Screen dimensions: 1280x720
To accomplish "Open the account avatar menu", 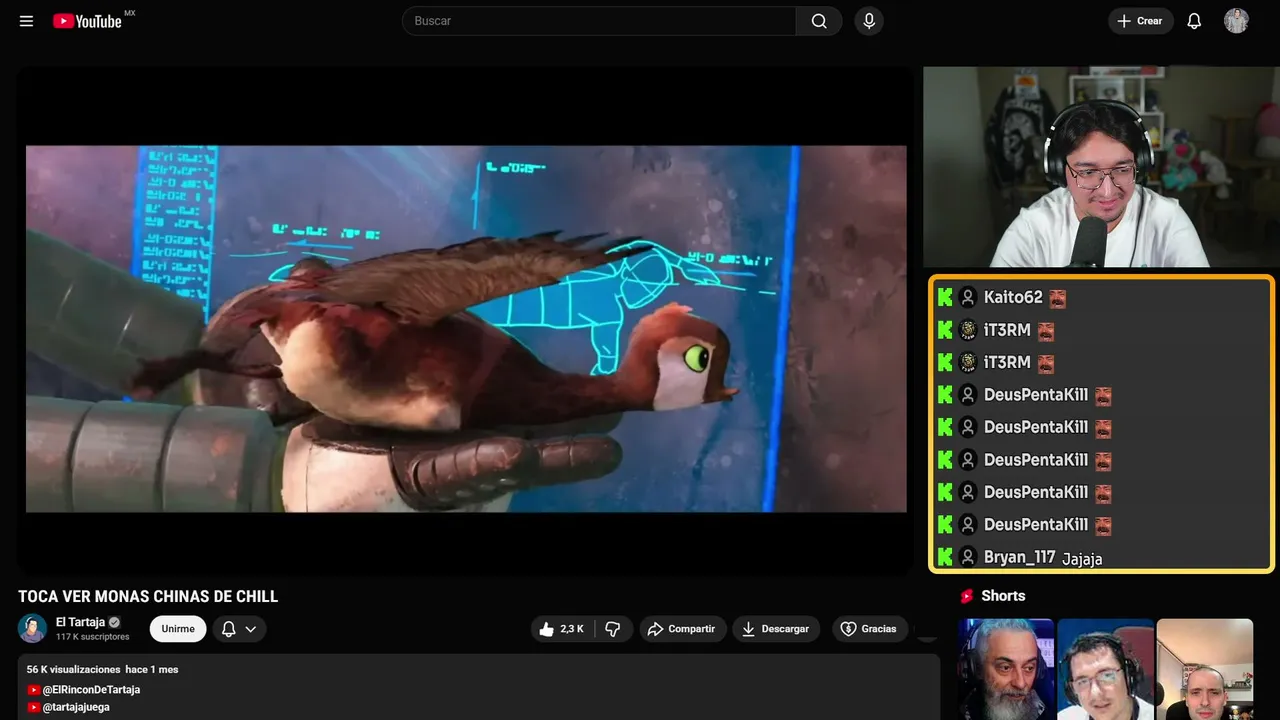I will pos(1236,21).
